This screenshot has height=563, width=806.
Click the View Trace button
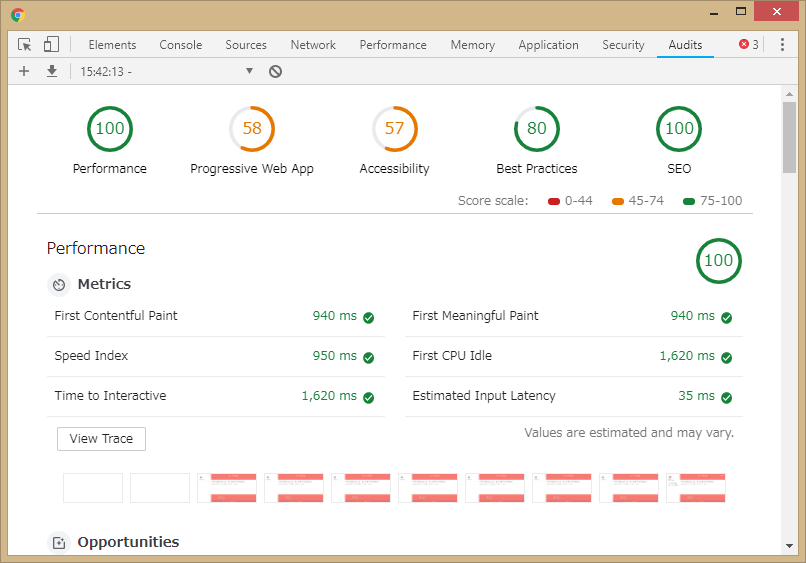pos(101,439)
